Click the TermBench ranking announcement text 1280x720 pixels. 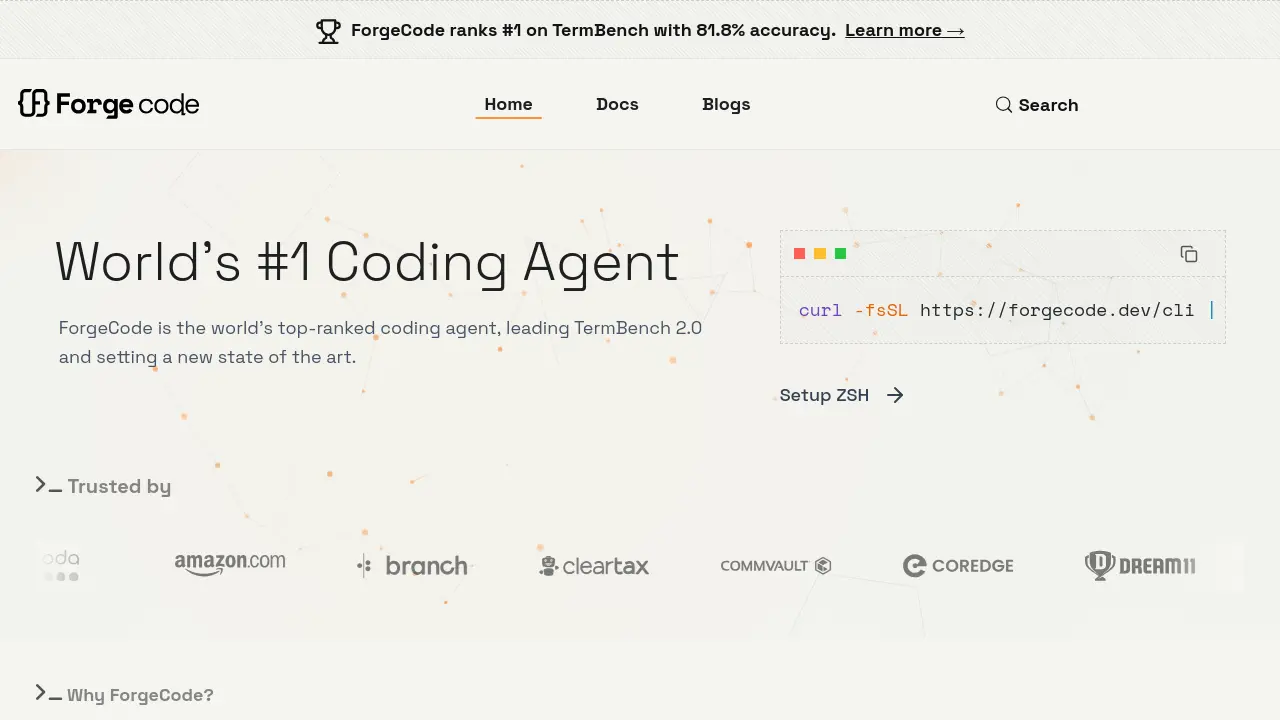pyautogui.click(x=593, y=30)
